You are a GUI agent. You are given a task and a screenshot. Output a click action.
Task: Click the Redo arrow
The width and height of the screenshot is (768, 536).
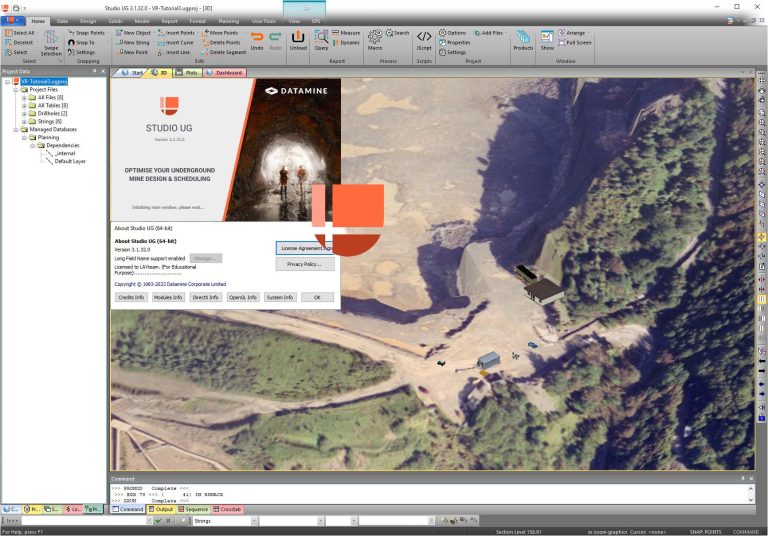pos(276,41)
